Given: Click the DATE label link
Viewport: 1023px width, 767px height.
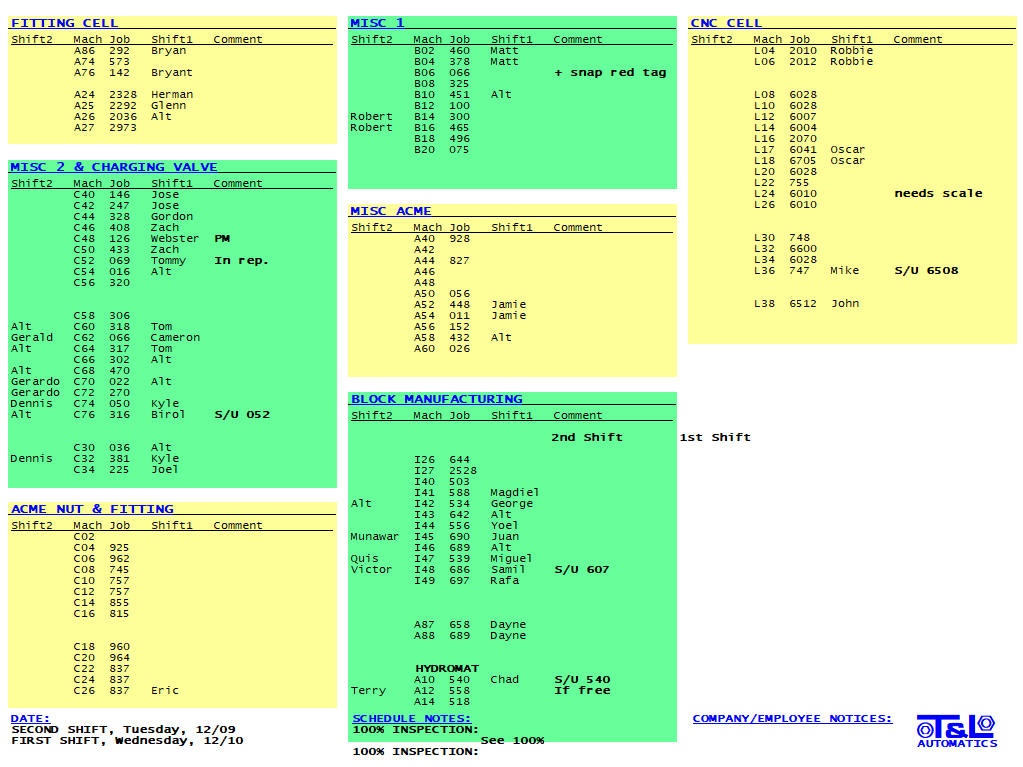Looking at the screenshot, I should point(30,719).
